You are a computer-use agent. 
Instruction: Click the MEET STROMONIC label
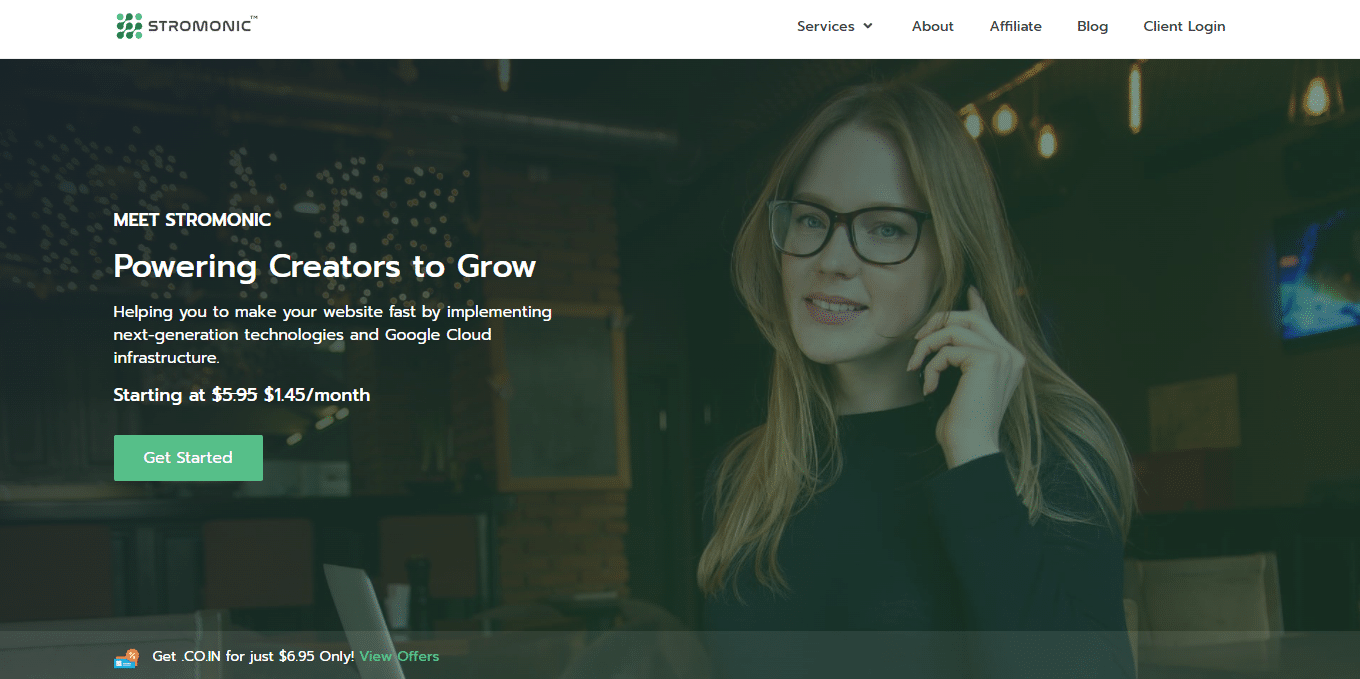point(192,220)
